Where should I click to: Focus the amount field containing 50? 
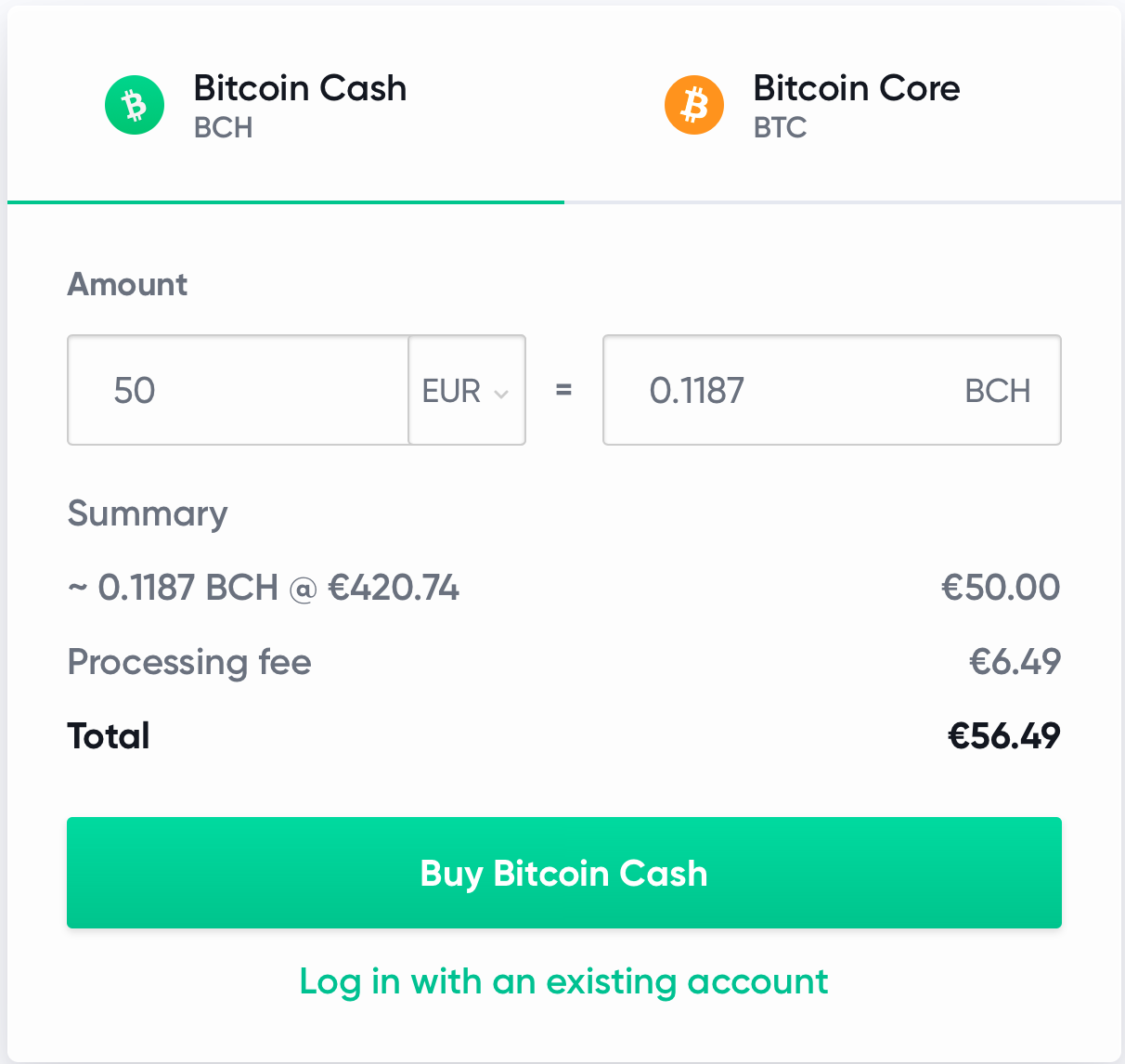click(x=239, y=390)
